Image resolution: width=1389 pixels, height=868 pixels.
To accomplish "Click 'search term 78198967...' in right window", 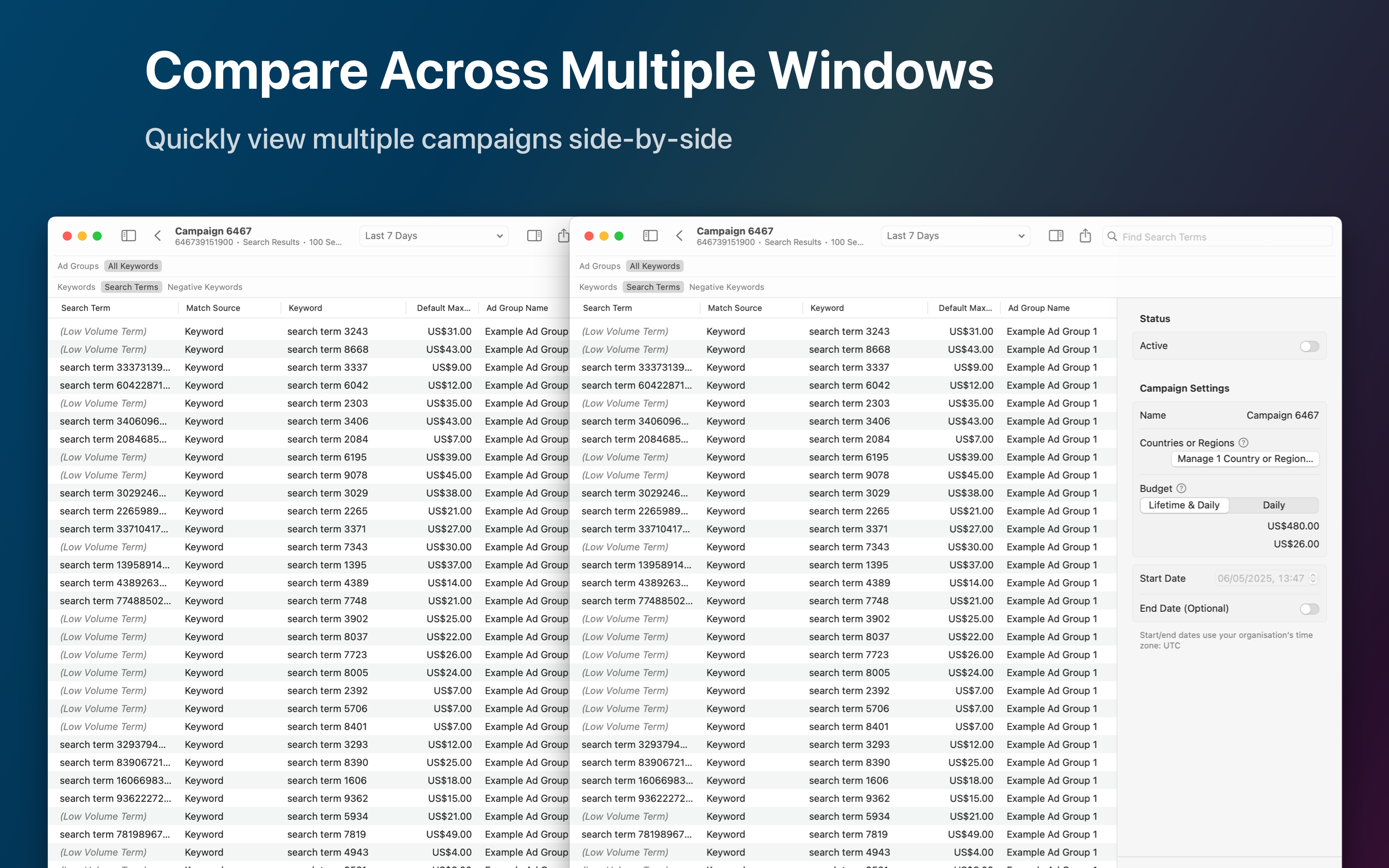I will pos(637,834).
